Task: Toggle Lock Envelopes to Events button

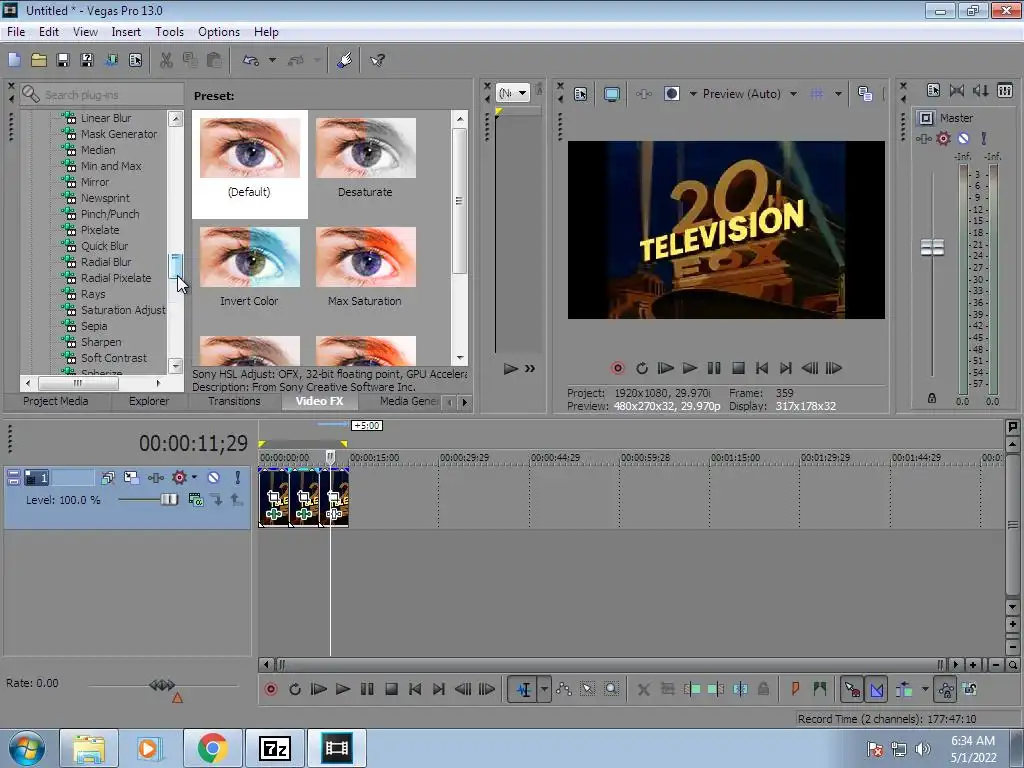Action: [945, 689]
